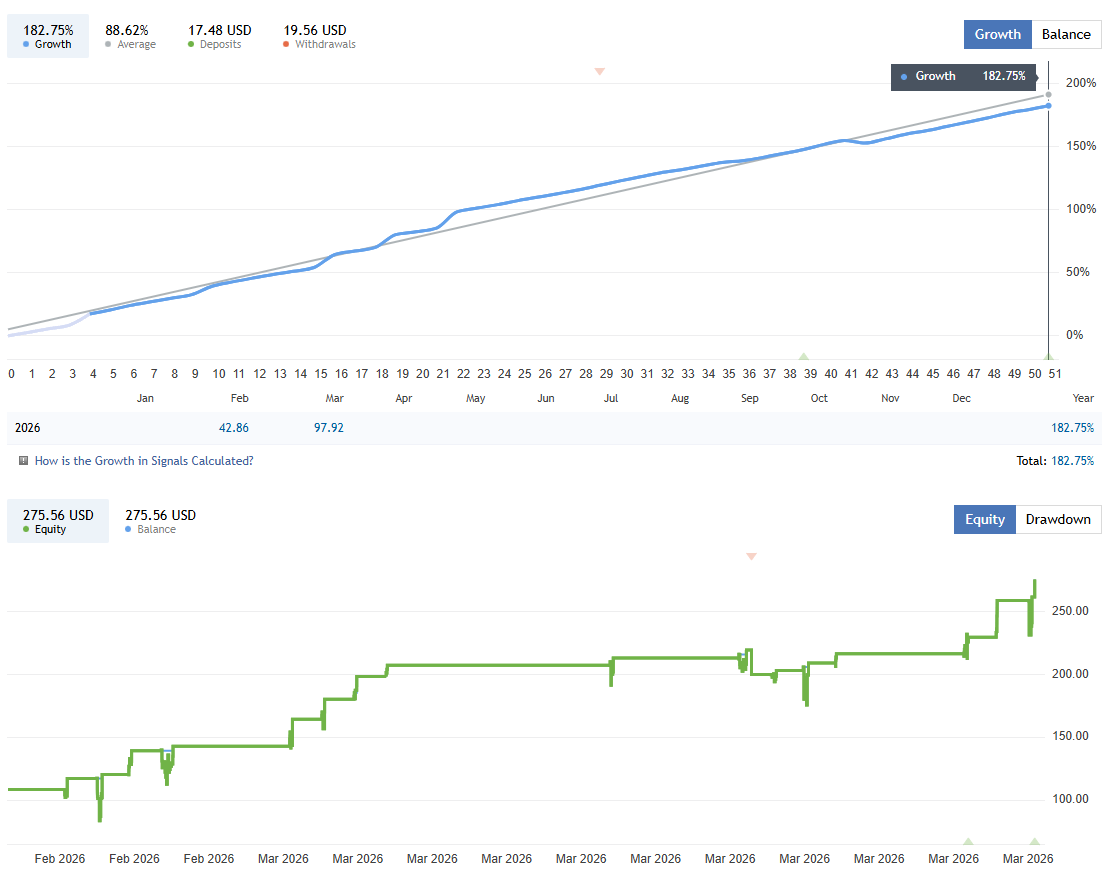This screenshot has height=880, width=1110.
Task: Click the Year column header
Action: tap(1083, 399)
